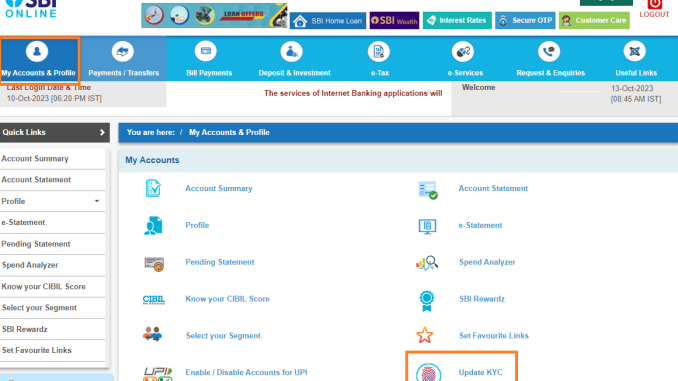The image size is (678, 381).
Task: Open Select your Segment main link
Action: point(223,336)
